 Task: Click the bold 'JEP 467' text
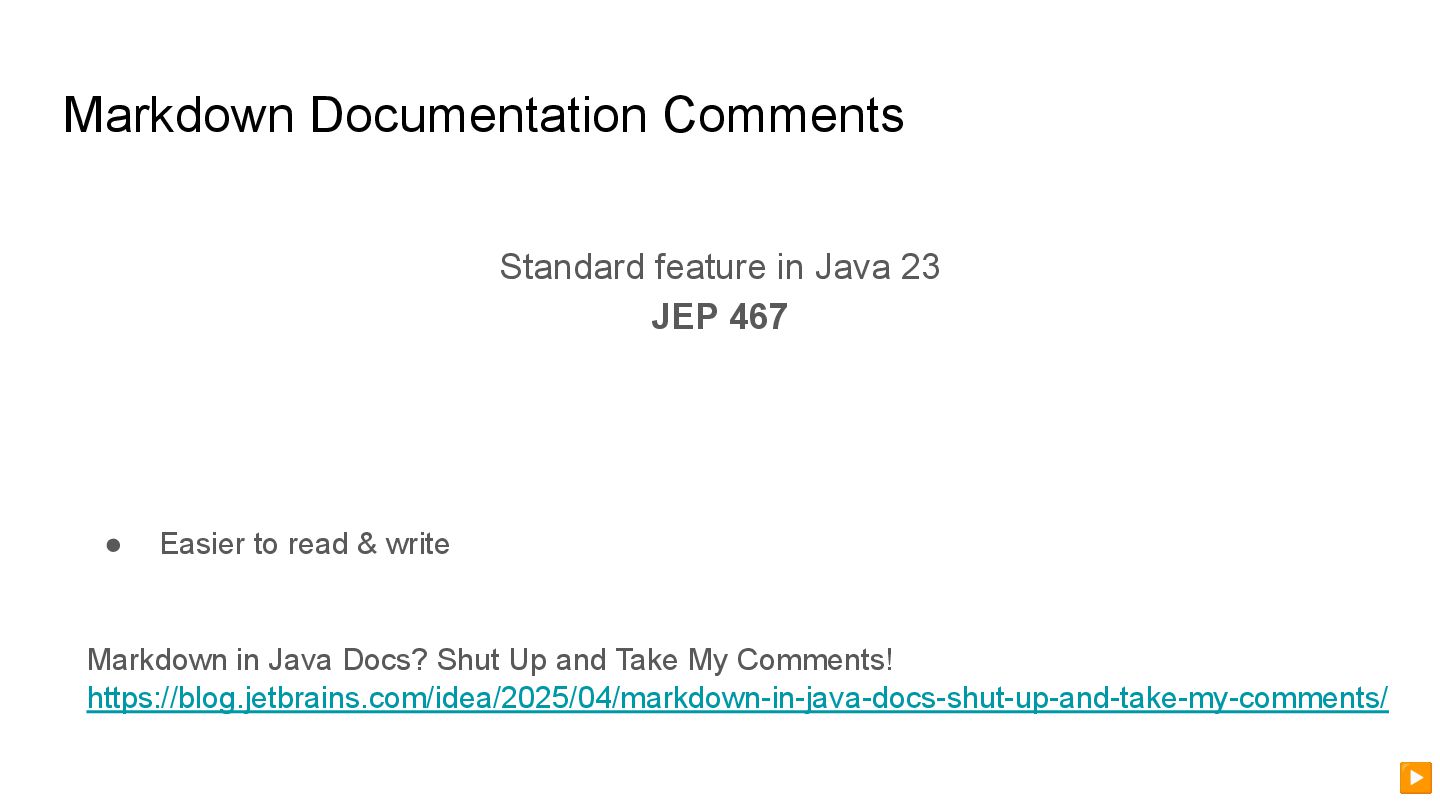[719, 317]
